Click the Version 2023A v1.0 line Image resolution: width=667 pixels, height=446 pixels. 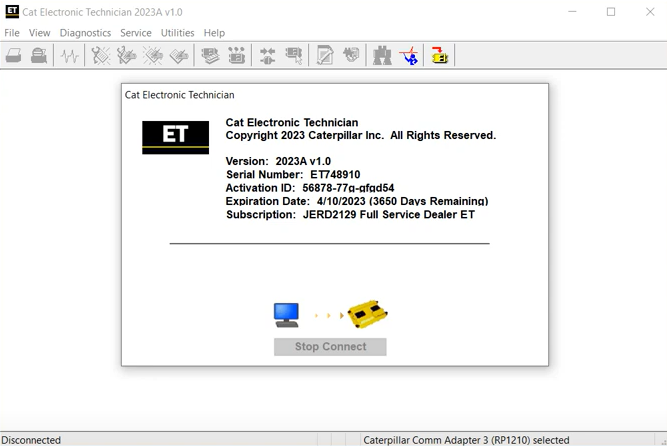coord(278,161)
